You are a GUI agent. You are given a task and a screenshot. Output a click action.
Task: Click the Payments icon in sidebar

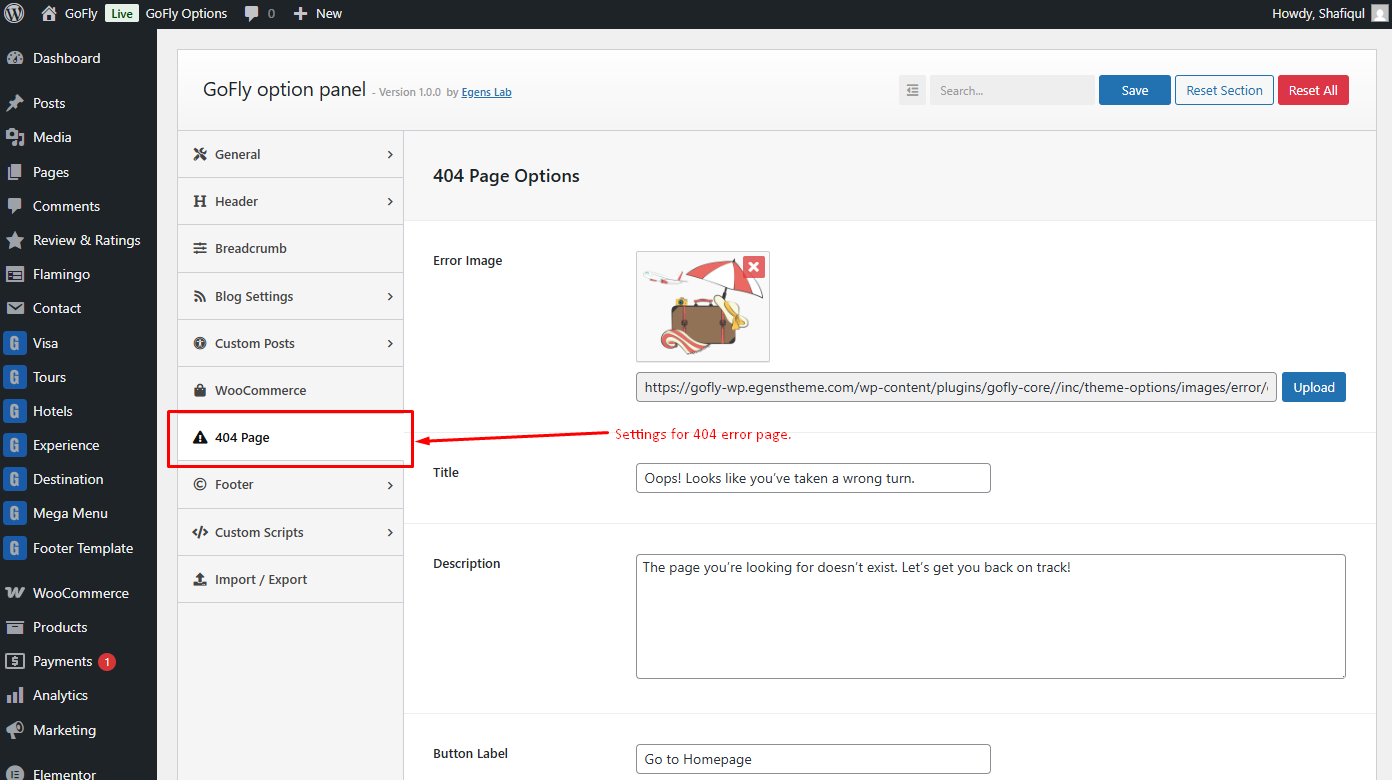(x=15, y=661)
